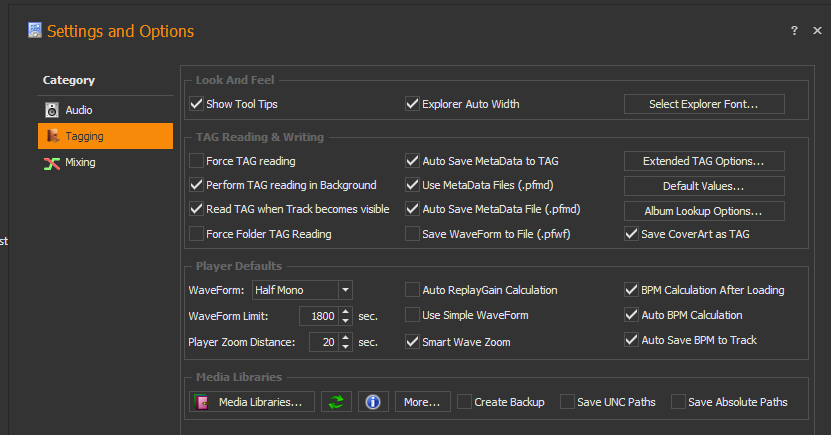
Task: Enable Auto ReplayGain Calculation
Action: click(412, 290)
